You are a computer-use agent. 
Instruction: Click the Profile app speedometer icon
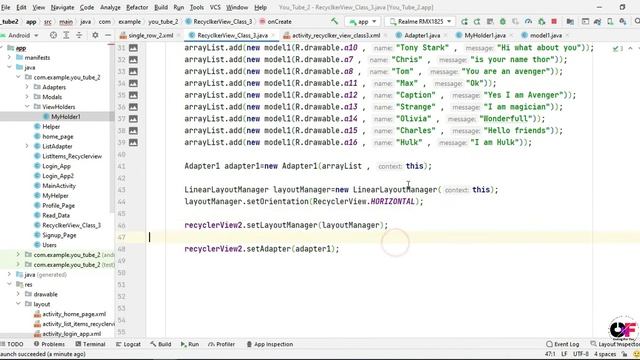pos(529,22)
